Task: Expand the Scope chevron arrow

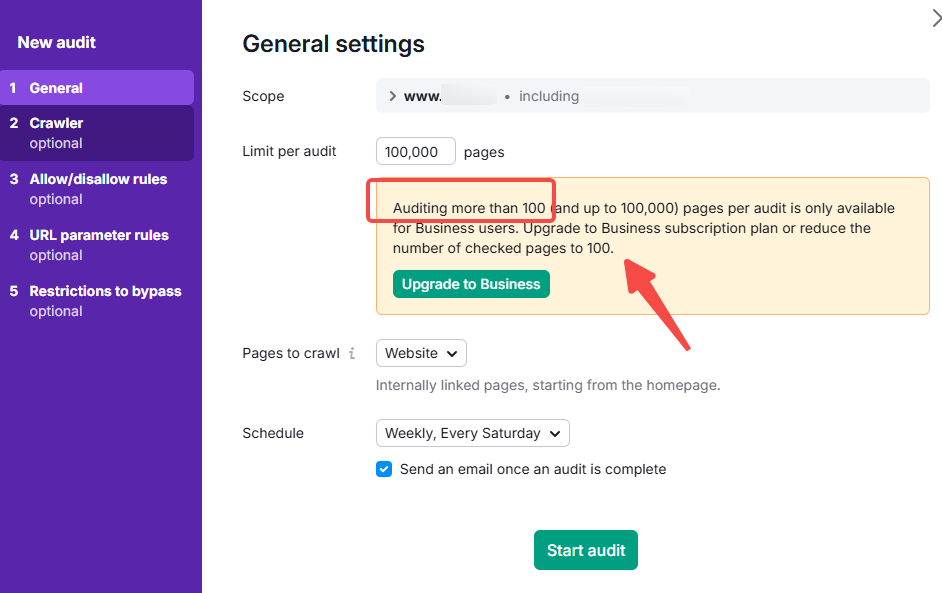Action: tap(392, 97)
